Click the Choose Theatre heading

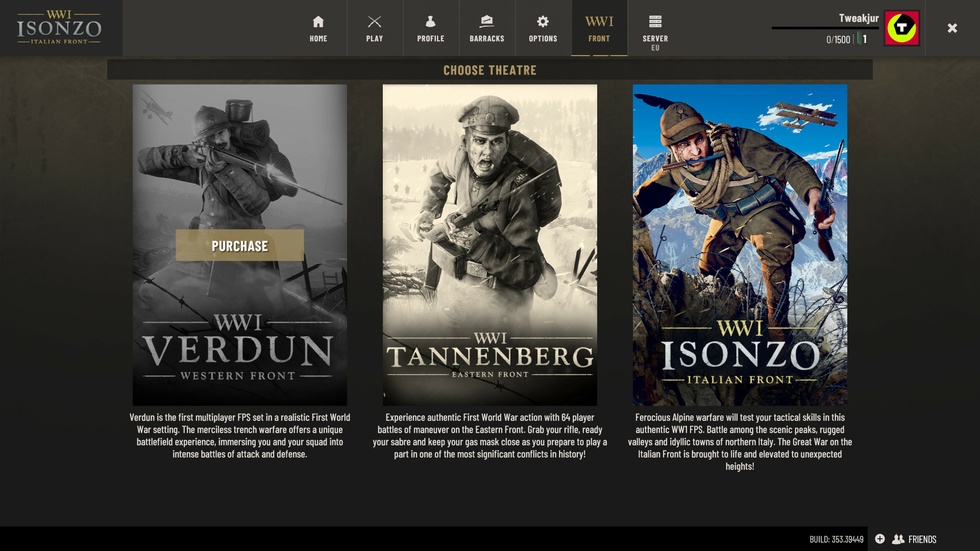pos(490,70)
